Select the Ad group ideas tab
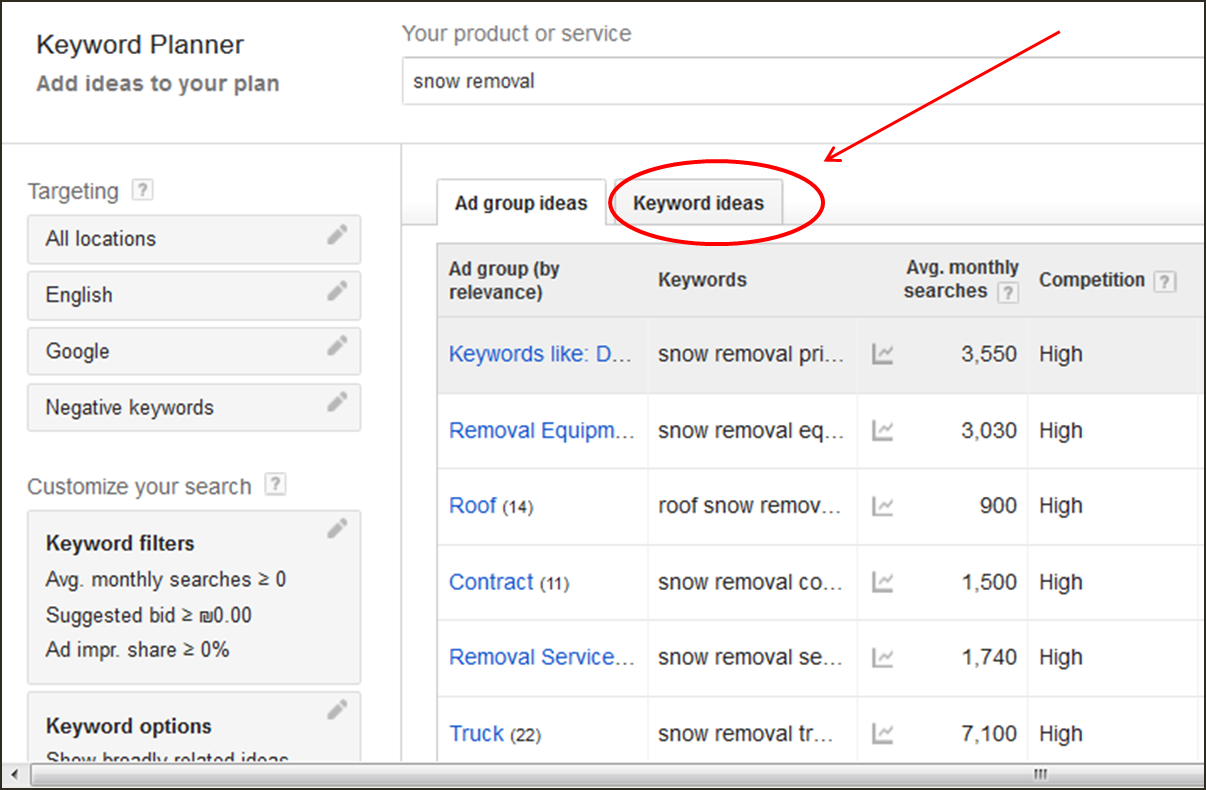The width and height of the screenshot is (1206, 790). point(521,203)
